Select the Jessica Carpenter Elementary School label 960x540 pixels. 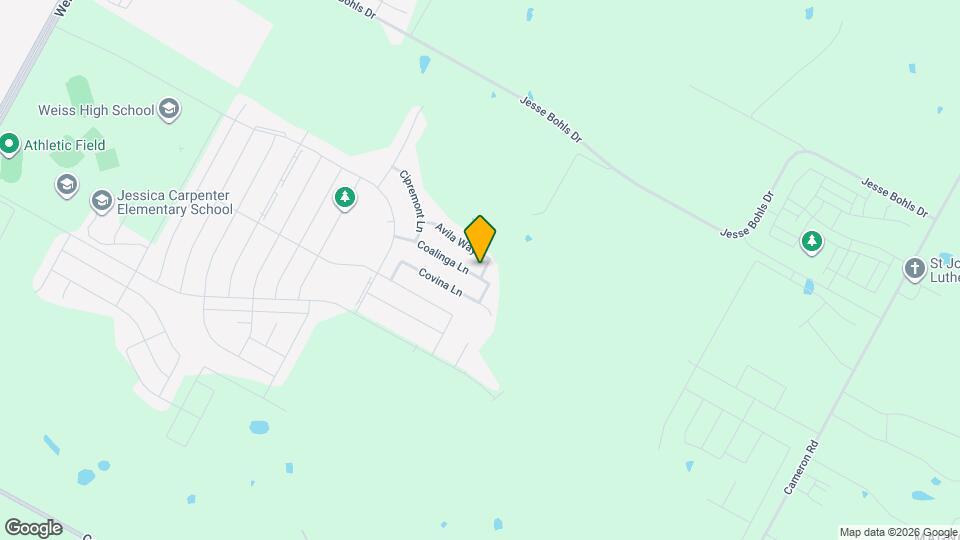(x=175, y=203)
